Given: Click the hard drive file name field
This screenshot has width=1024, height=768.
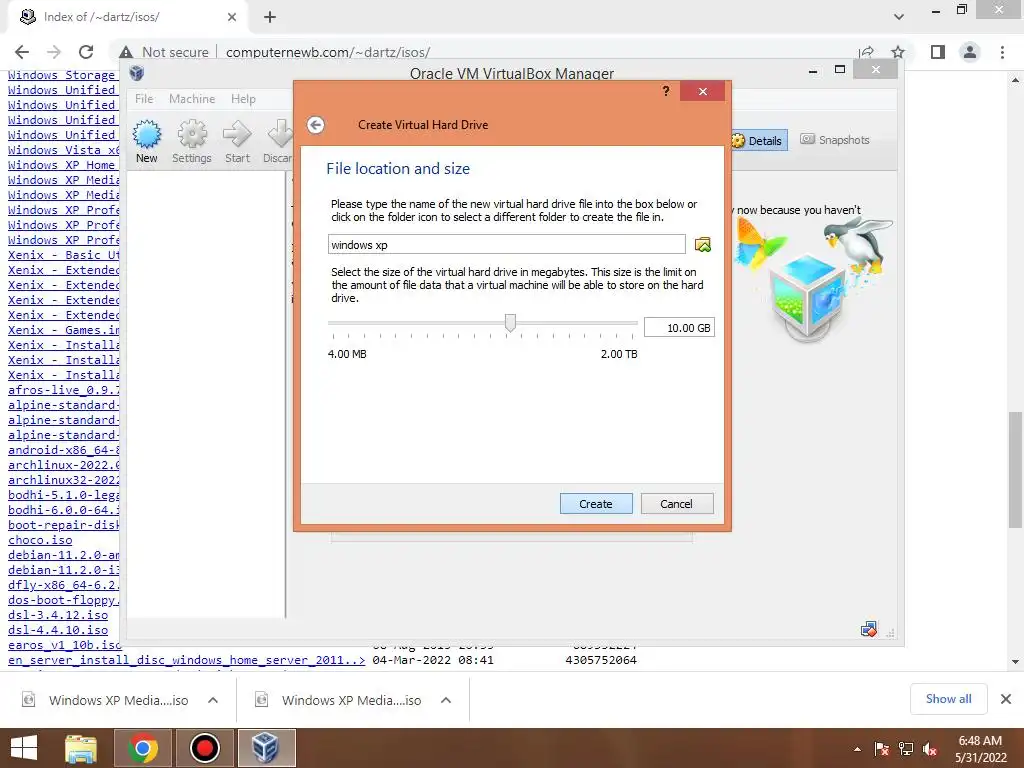Looking at the screenshot, I should pos(507,245).
